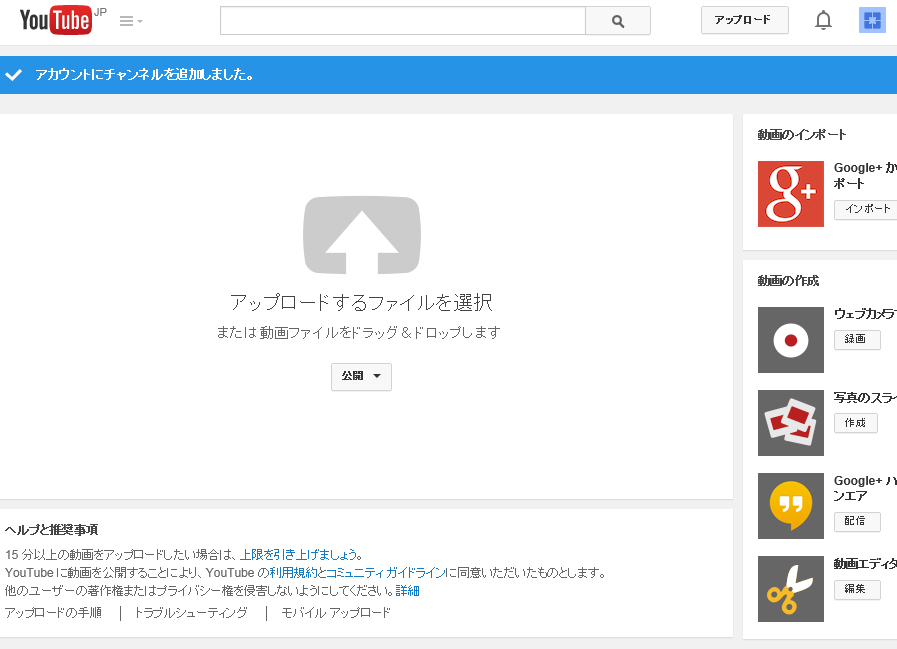Click the Google+ import icon

pos(790,194)
